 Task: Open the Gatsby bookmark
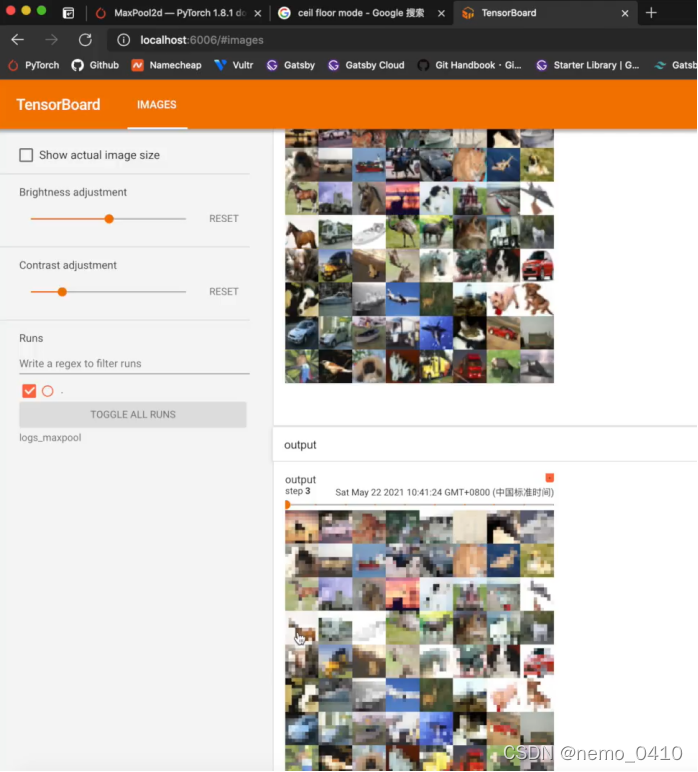pyautogui.click(x=290, y=65)
